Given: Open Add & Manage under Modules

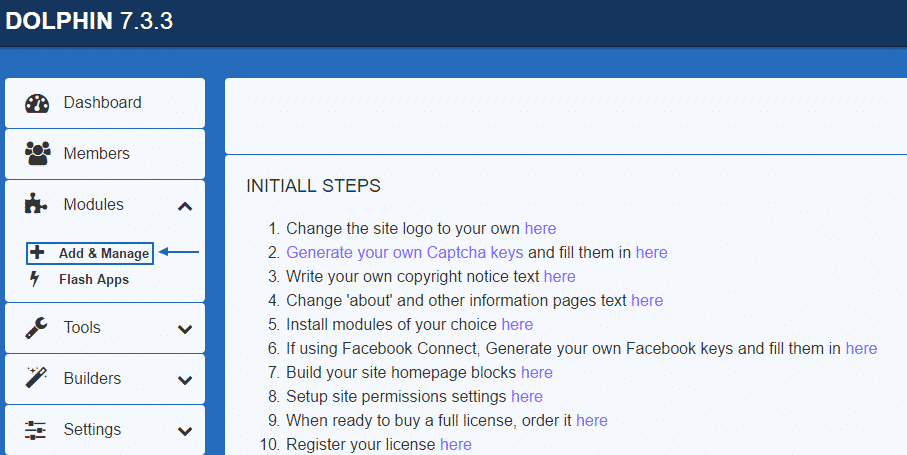Looking at the screenshot, I should pos(90,253).
